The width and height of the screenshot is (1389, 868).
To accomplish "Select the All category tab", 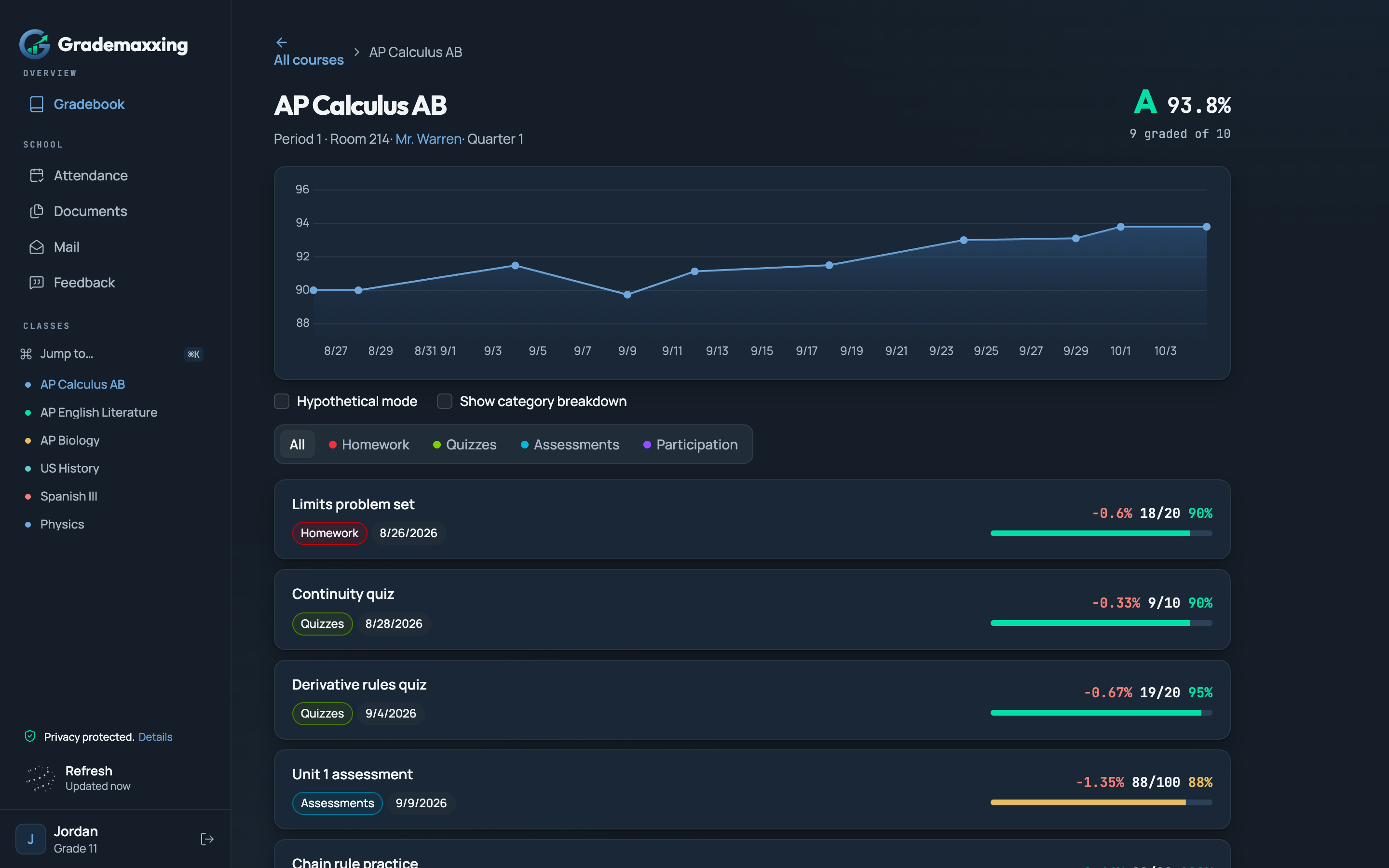I will pyautogui.click(x=297, y=444).
